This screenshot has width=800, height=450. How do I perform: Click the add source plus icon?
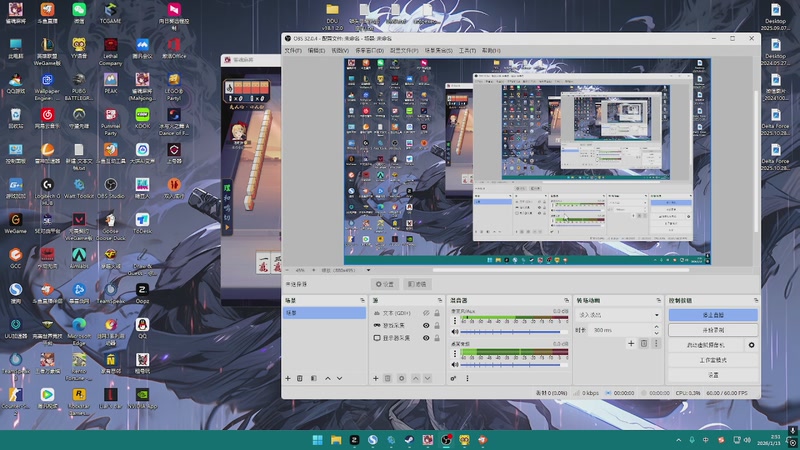pyautogui.click(x=374, y=378)
